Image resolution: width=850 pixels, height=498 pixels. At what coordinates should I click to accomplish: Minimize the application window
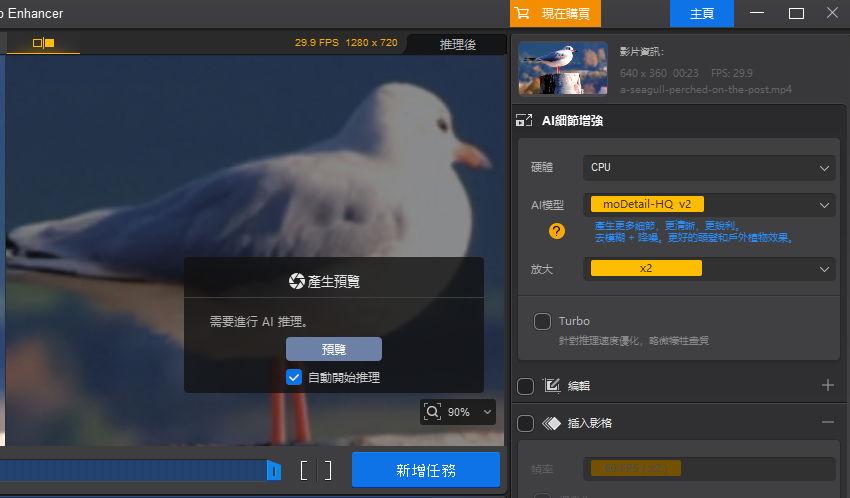tap(757, 13)
